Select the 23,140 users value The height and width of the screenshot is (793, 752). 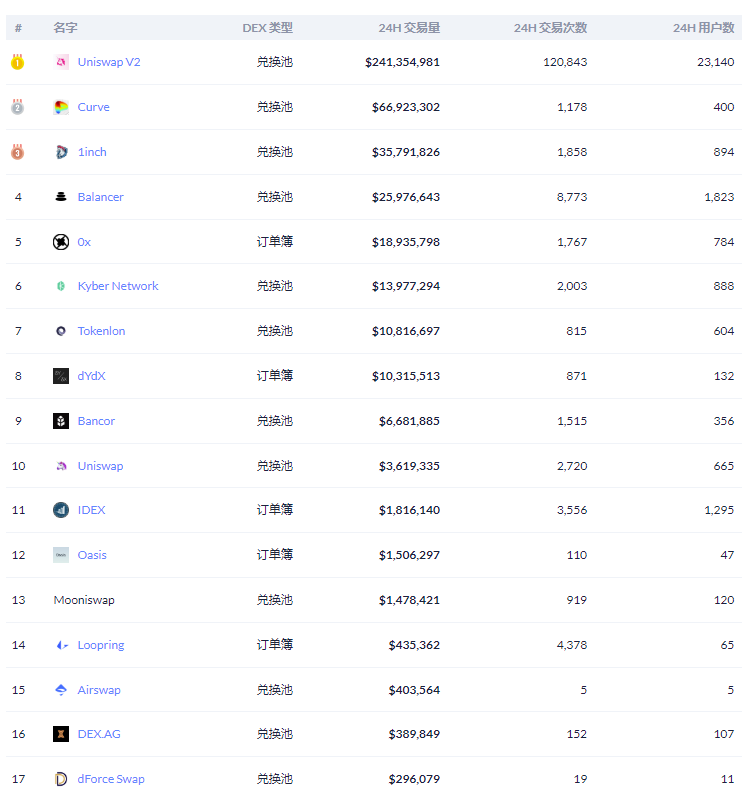click(716, 62)
